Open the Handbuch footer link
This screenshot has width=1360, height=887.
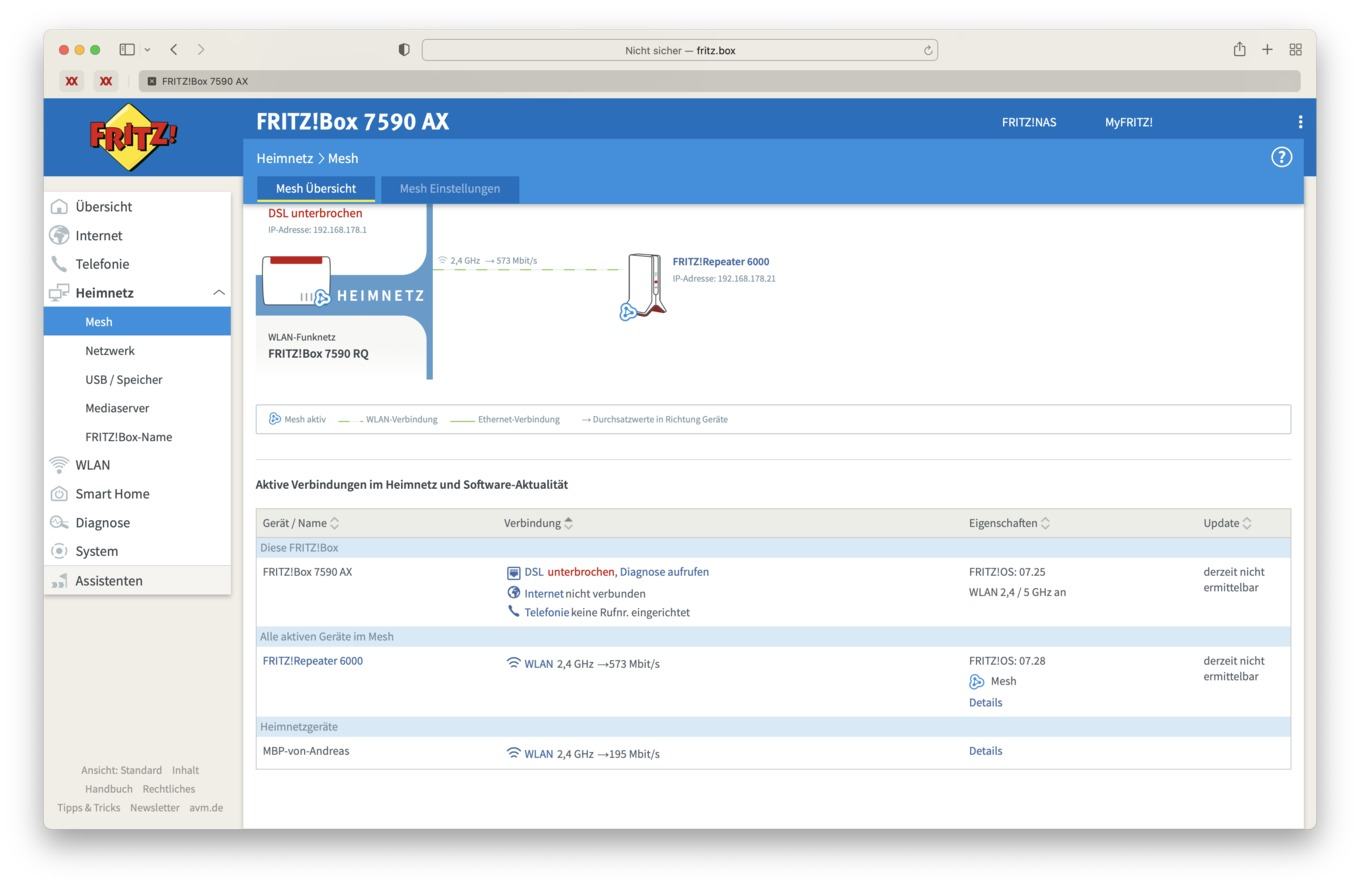coord(108,789)
